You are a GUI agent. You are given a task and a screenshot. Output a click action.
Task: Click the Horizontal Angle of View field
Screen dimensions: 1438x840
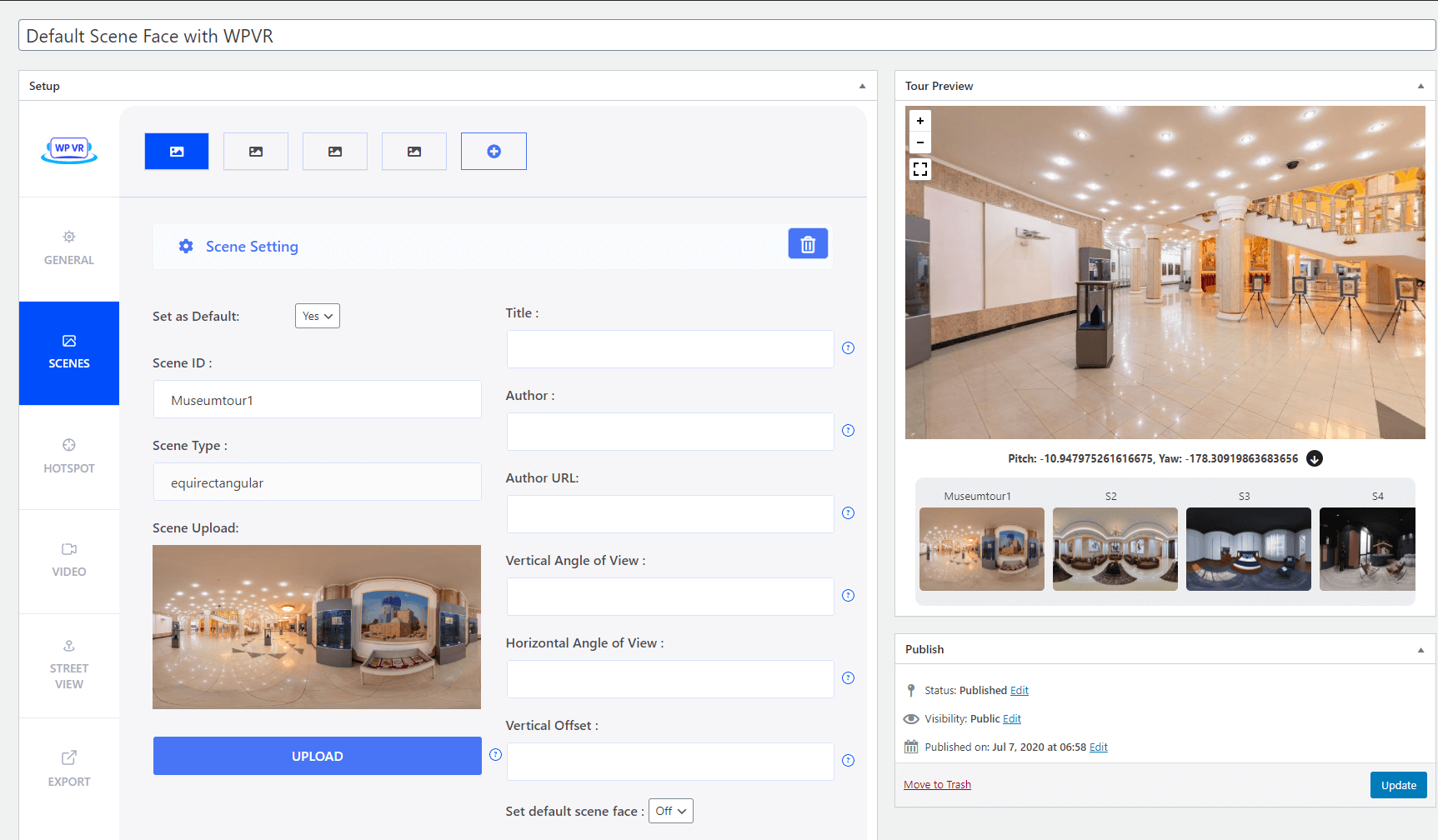(x=670, y=679)
